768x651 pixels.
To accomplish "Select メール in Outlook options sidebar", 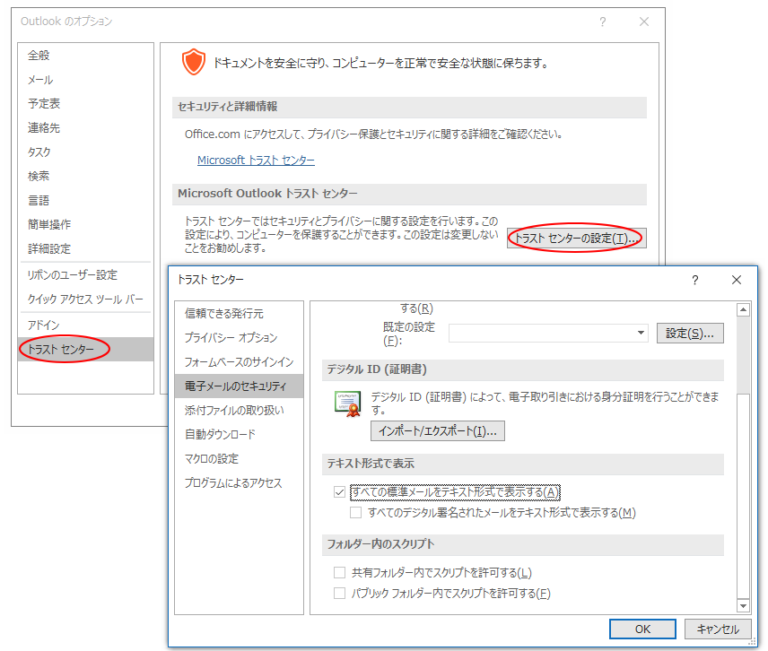I will [x=40, y=79].
